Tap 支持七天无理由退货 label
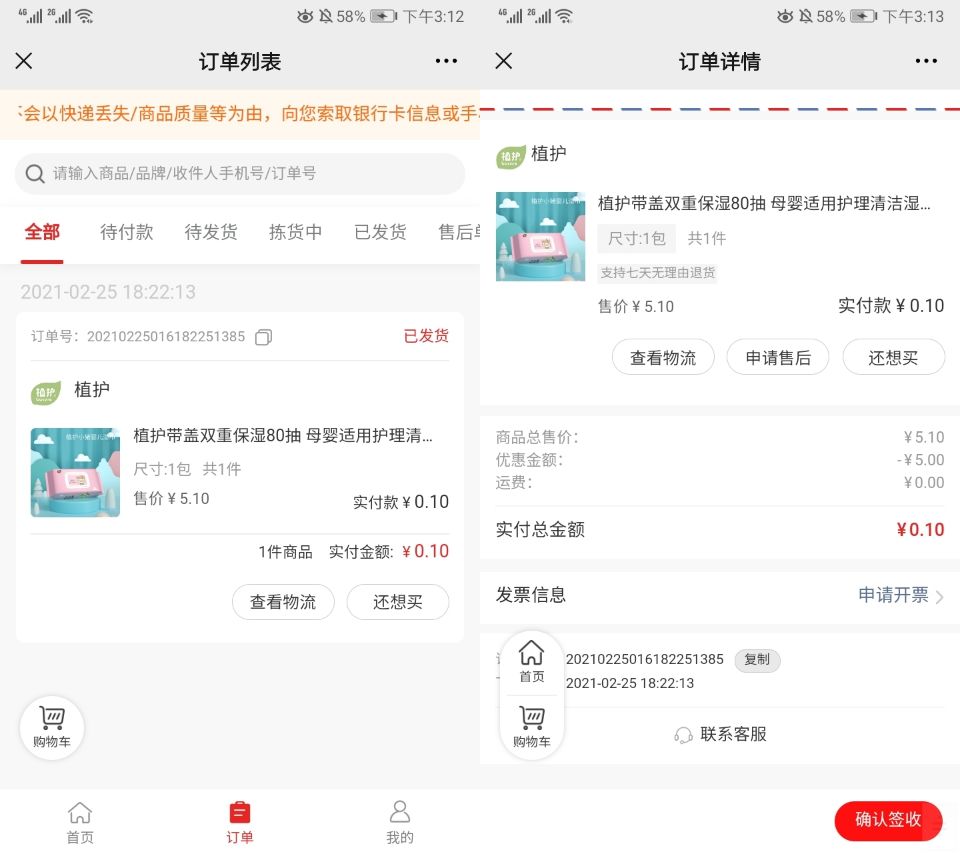Viewport: 960px width, 853px height. coord(658,272)
